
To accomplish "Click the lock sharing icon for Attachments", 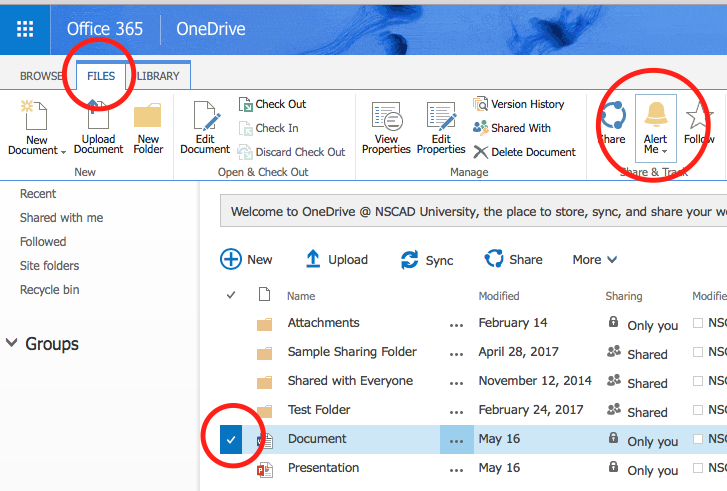I will tap(613, 321).
